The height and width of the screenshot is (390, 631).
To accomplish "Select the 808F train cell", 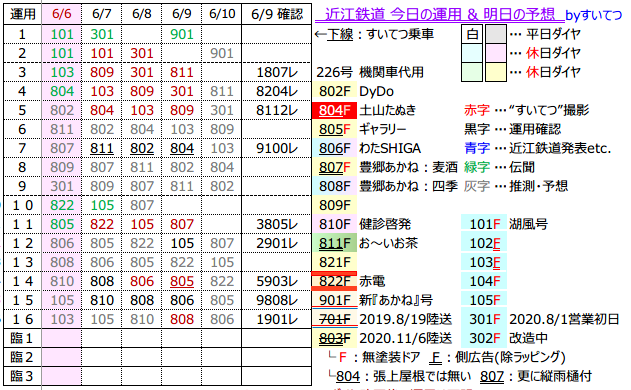I will [334, 186].
